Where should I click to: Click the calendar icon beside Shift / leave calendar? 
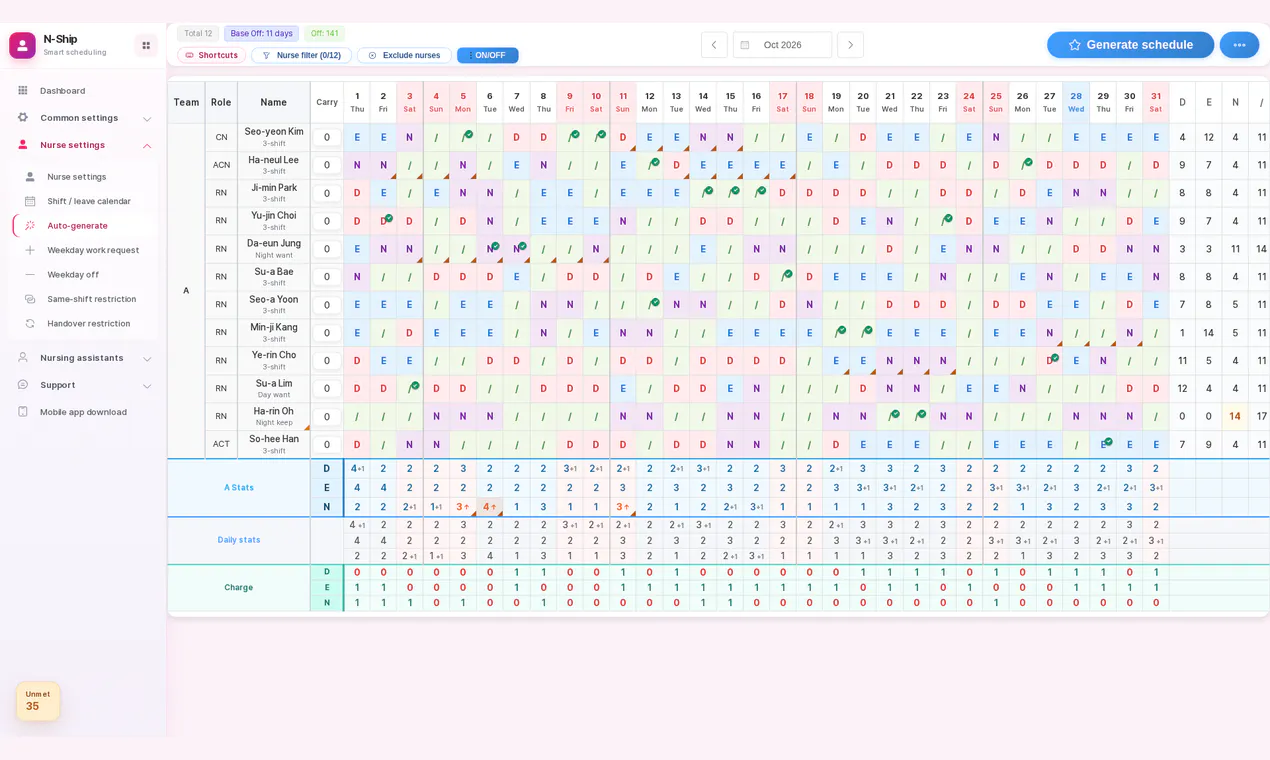coord(30,201)
